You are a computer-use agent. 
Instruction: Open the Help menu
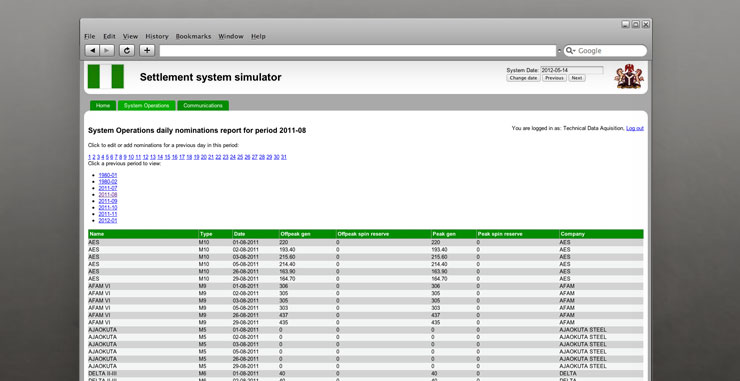point(258,36)
